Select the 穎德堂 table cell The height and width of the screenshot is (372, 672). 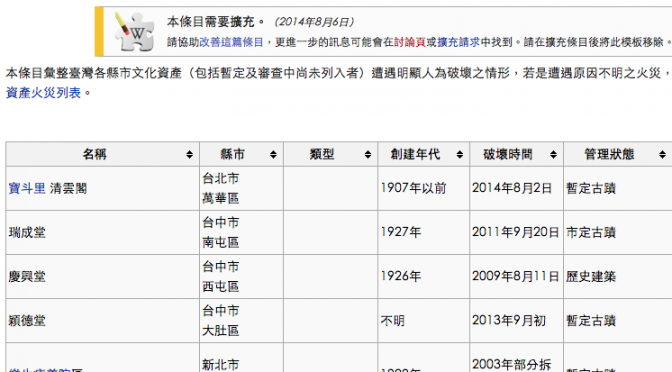(x=102, y=321)
